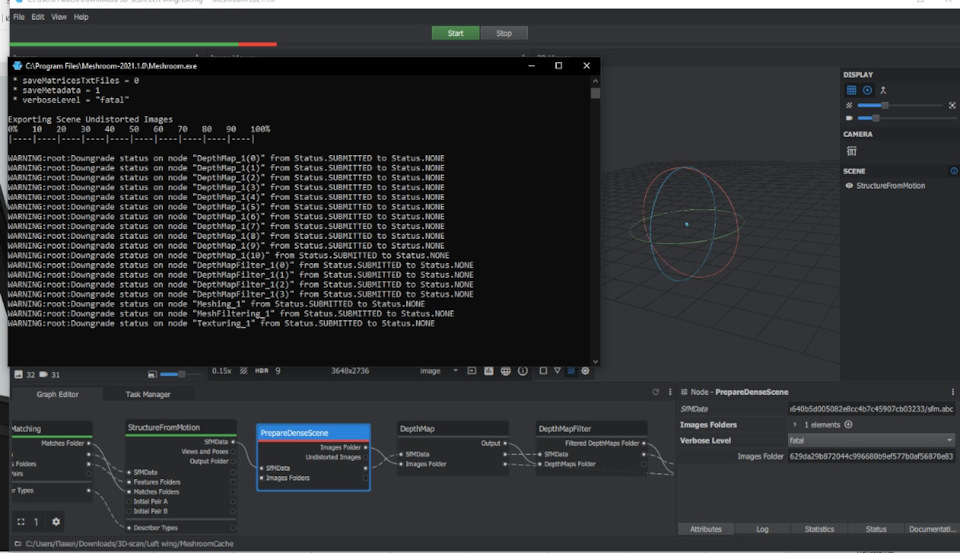Click the hatch pattern icon before HDR

coord(244,371)
